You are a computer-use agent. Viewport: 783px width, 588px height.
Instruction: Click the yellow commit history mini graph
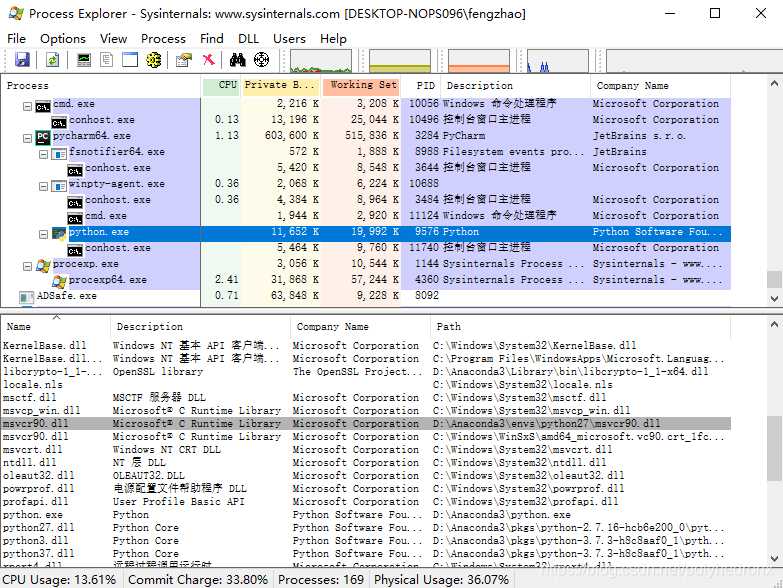pyautogui.click(x=399, y=60)
